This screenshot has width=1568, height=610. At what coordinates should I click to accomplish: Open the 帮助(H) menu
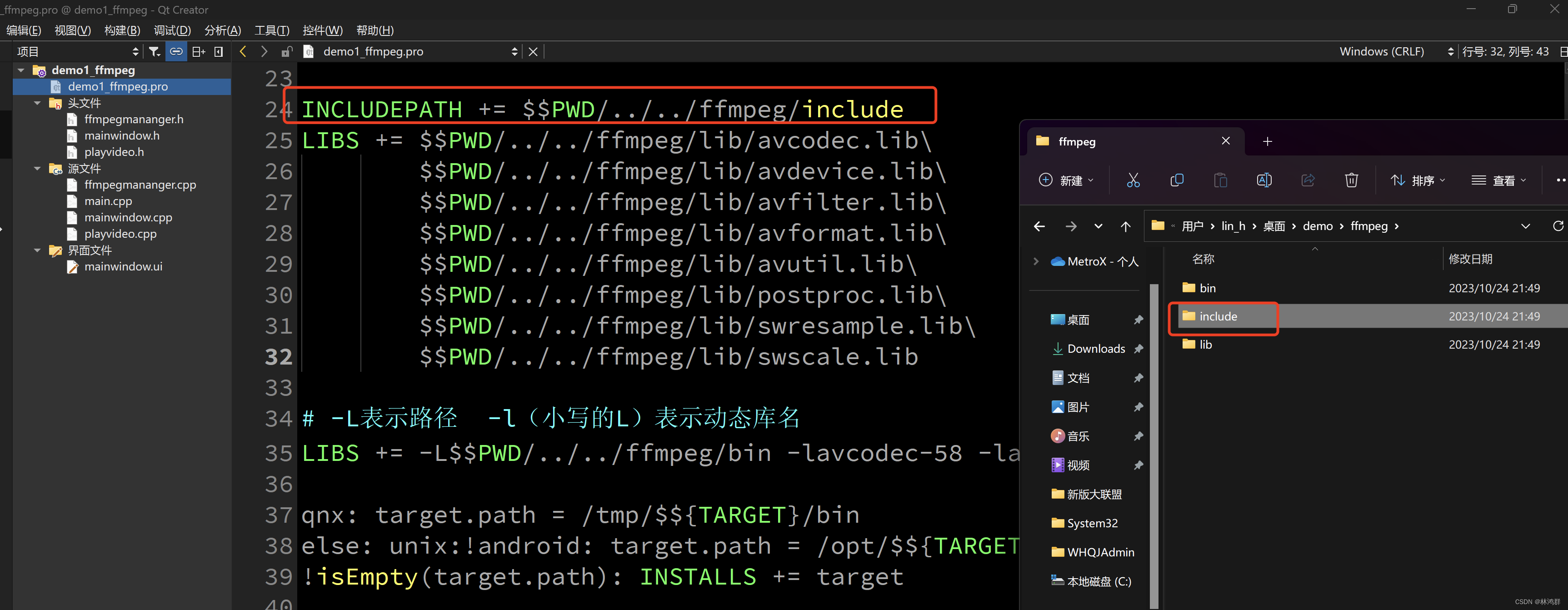pos(375,30)
